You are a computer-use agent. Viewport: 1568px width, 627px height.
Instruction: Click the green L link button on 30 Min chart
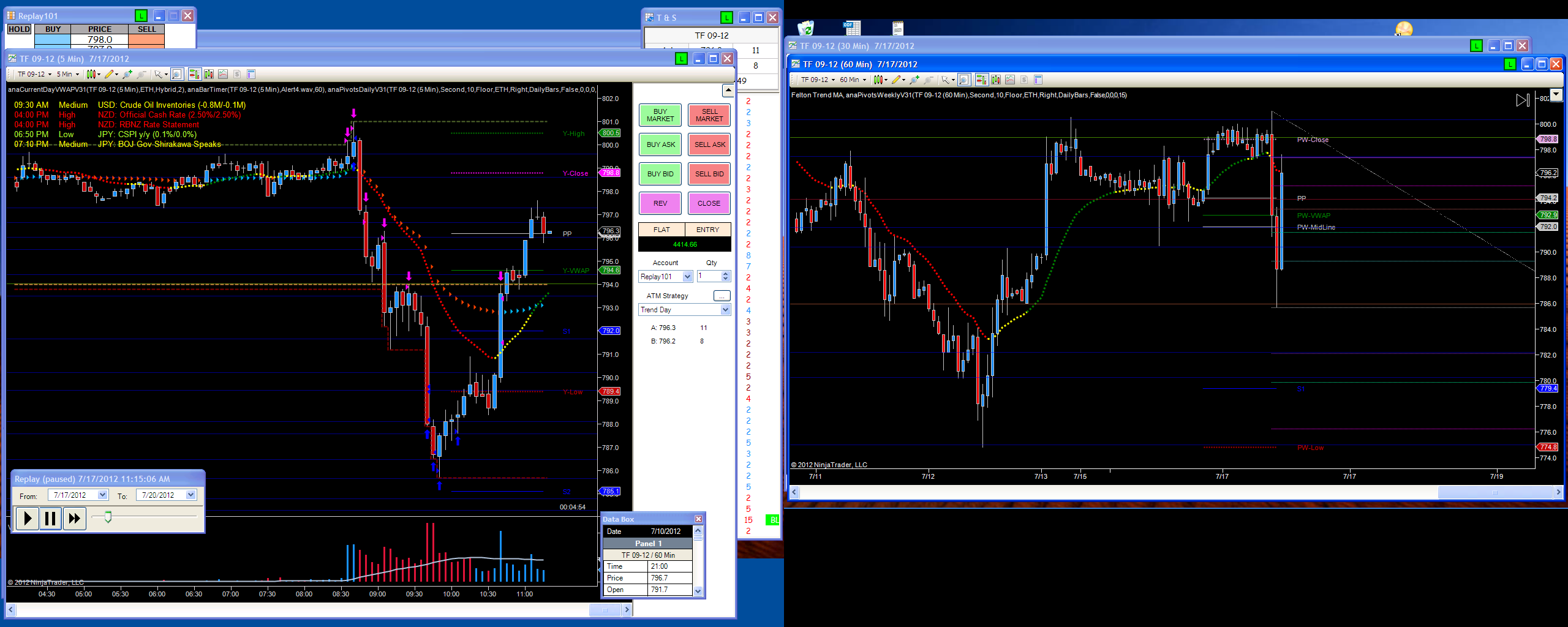click(x=1477, y=46)
